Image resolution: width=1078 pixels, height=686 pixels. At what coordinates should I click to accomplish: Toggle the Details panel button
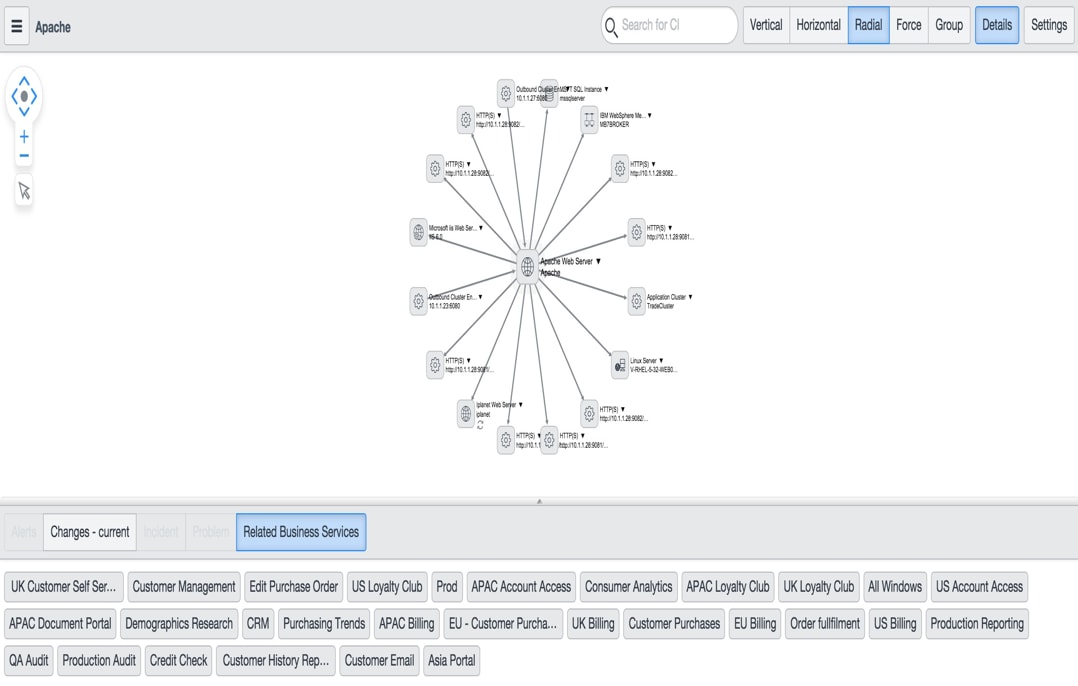997,25
